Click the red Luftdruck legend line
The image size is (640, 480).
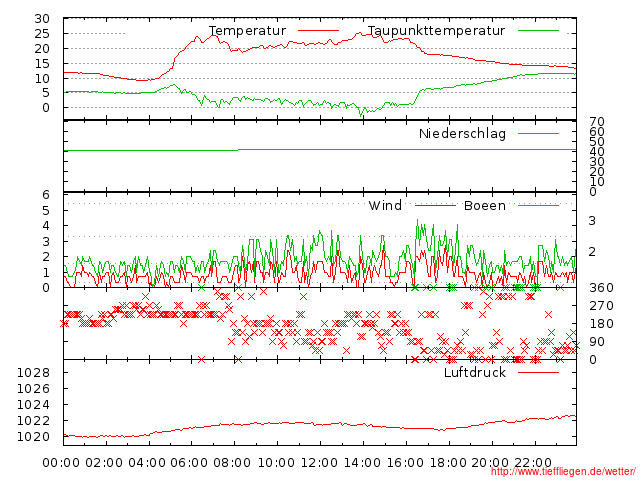point(538,372)
